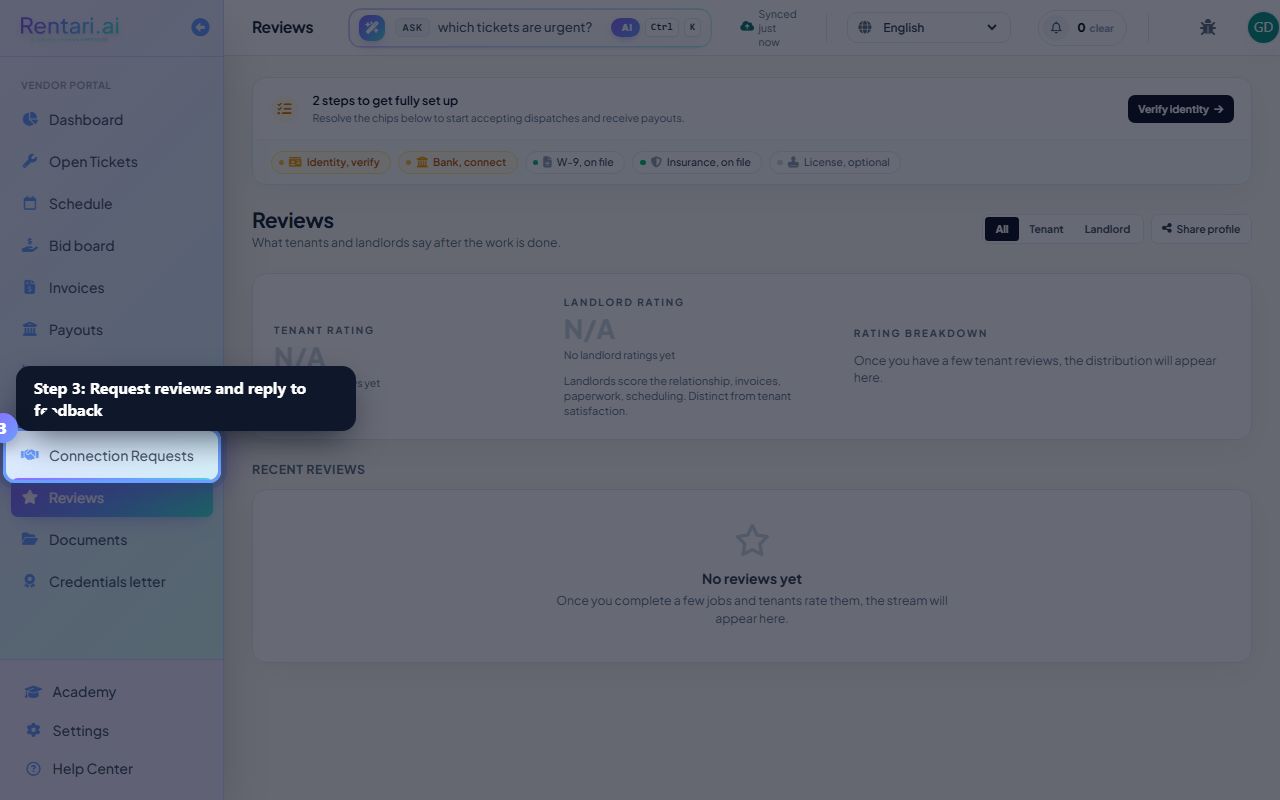
Task: Open Dashboard from the sidebar
Action: [x=111, y=120]
